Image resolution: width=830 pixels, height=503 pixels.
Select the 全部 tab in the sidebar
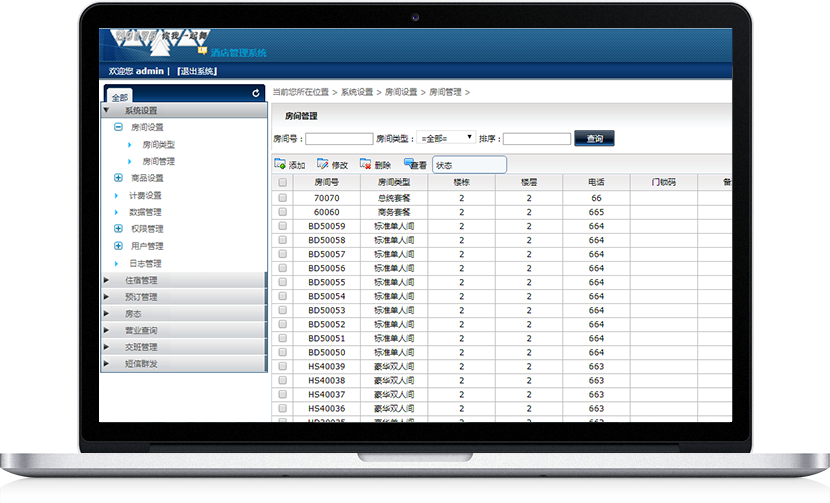[x=120, y=97]
